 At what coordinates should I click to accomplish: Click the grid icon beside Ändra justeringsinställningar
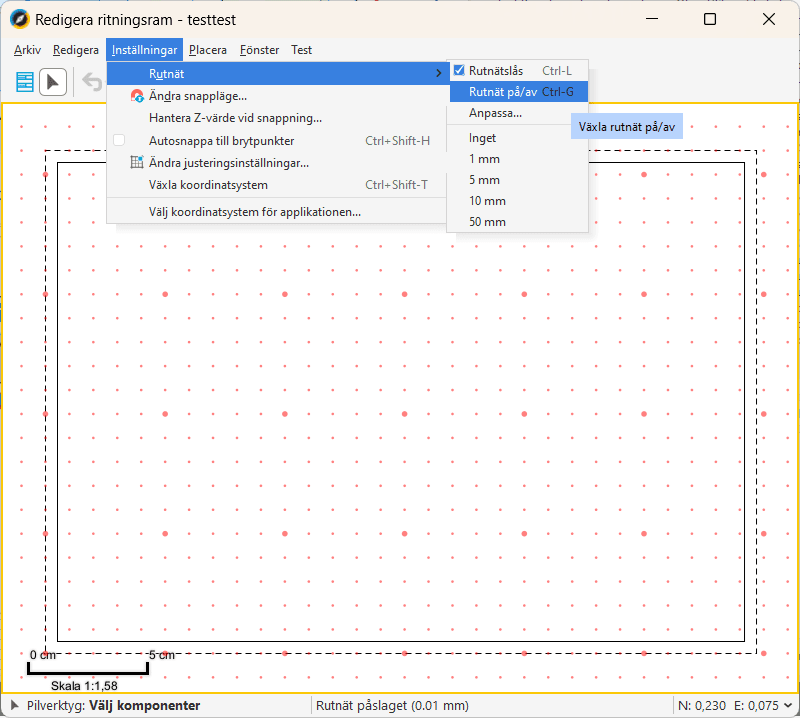pos(138,162)
